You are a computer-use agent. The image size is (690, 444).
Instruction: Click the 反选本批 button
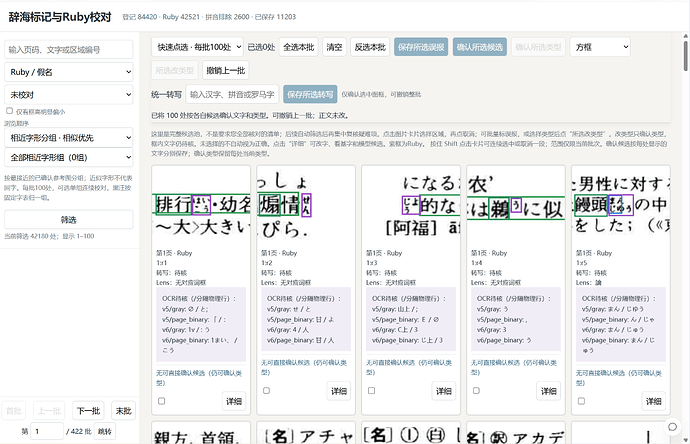pos(370,47)
